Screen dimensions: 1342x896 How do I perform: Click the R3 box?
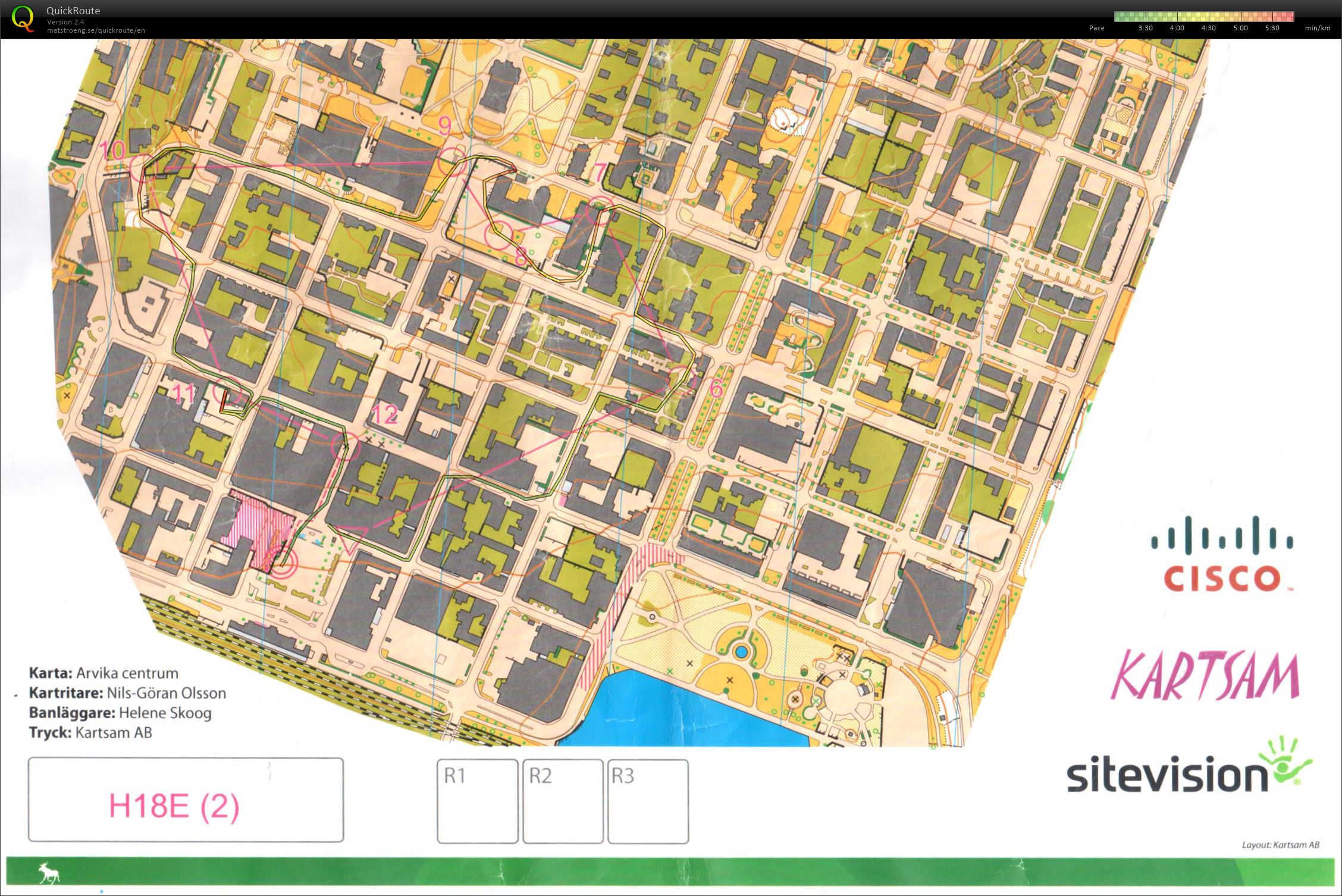[648, 801]
